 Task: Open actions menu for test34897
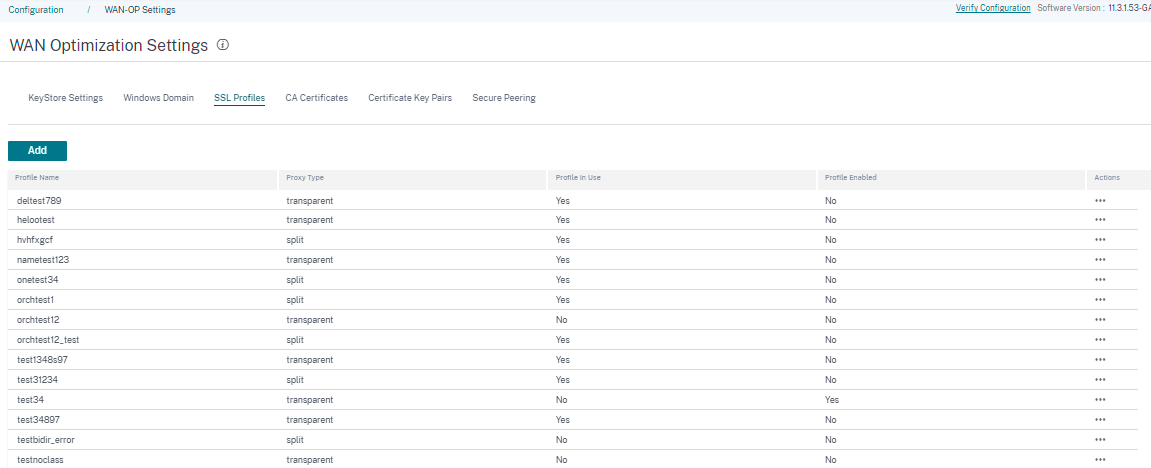point(1100,420)
